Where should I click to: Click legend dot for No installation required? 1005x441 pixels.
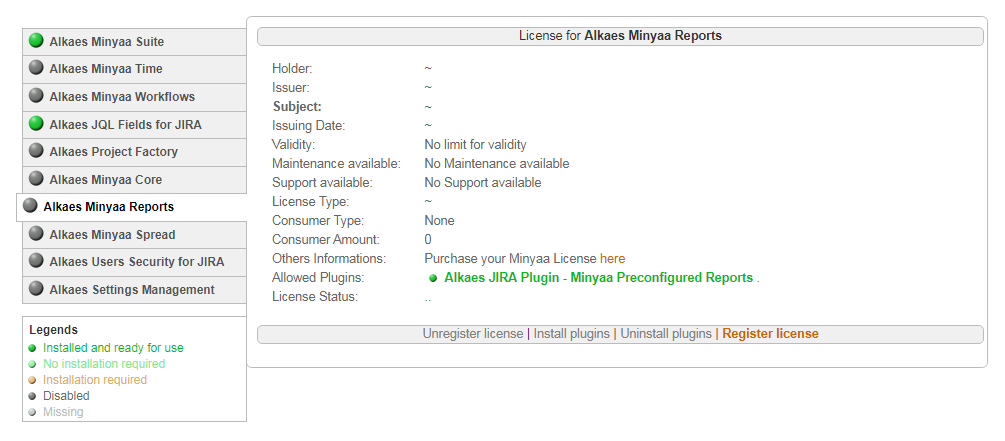tap(33, 364)
